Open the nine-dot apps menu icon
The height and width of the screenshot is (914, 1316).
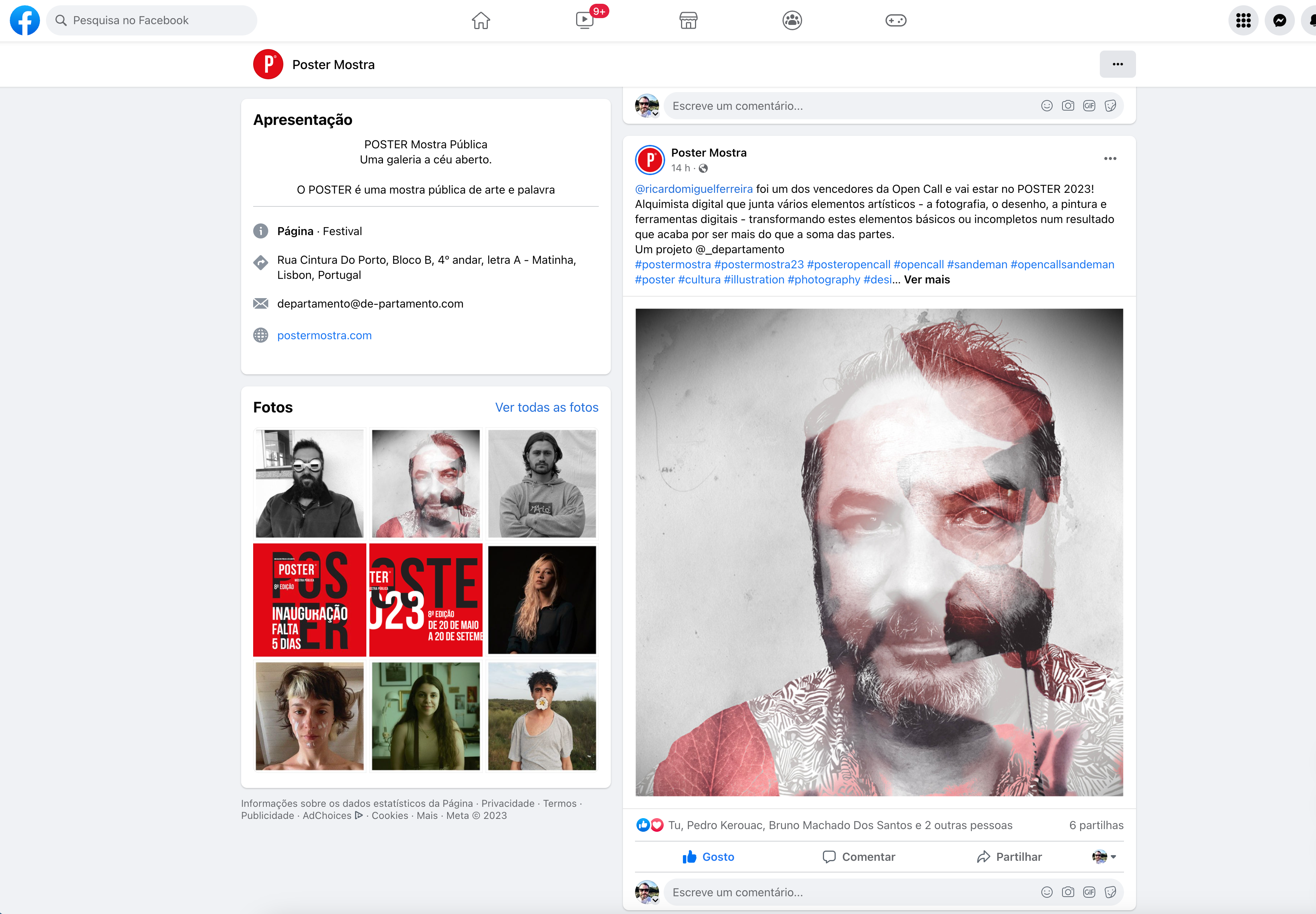coord(1243,21)
